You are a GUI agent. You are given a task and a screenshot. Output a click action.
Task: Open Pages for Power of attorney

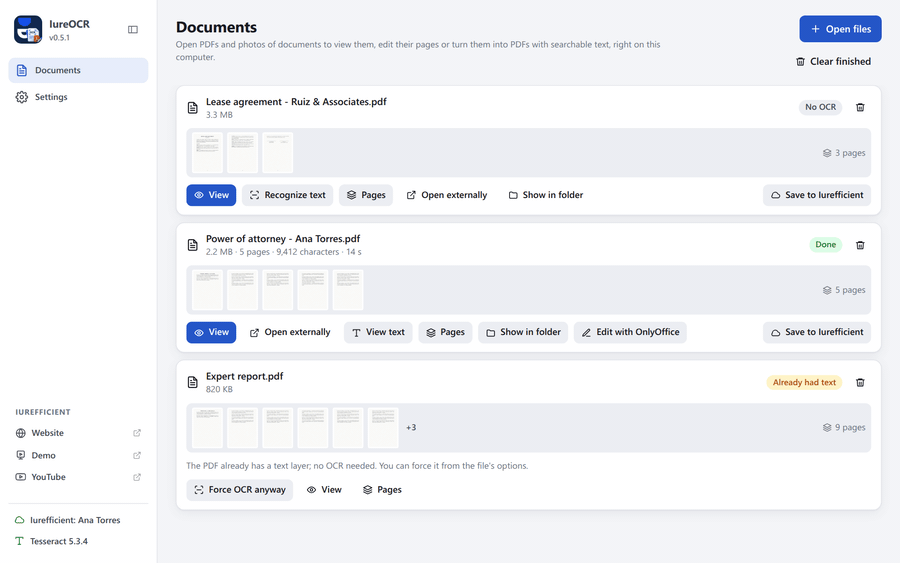coord(445,332)
